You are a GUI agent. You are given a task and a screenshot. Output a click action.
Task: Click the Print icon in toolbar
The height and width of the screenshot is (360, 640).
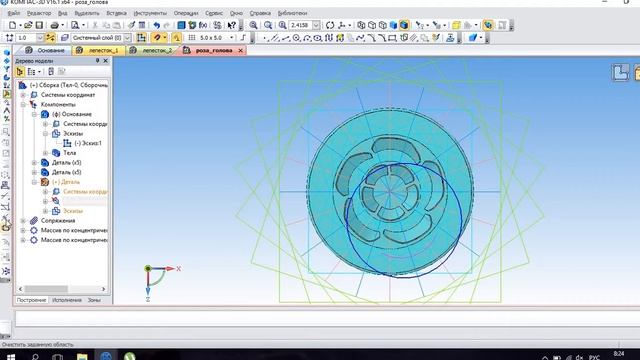point(54,25)
